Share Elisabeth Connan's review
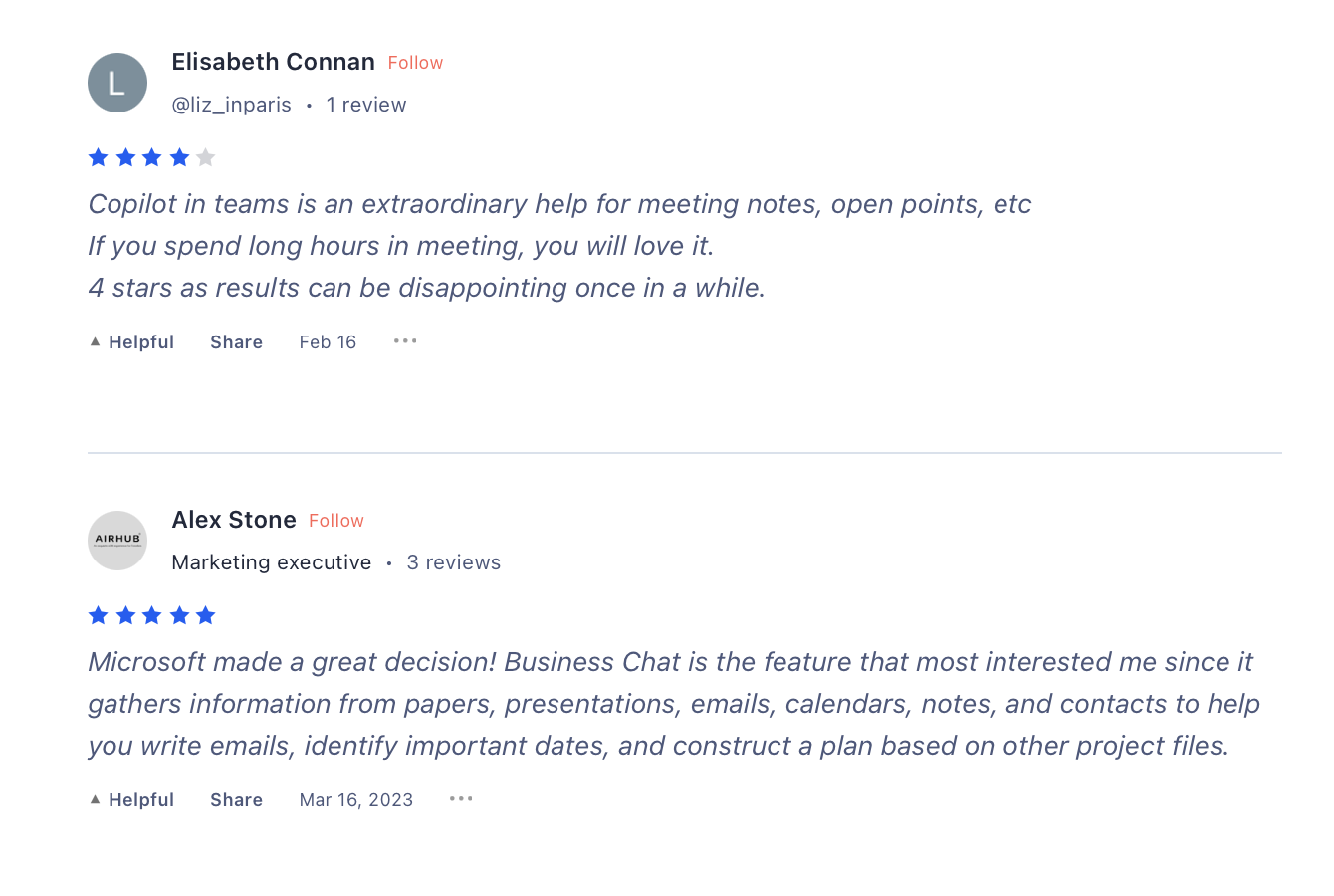The height and width of the screenshot is (896, 1334). 236,342
